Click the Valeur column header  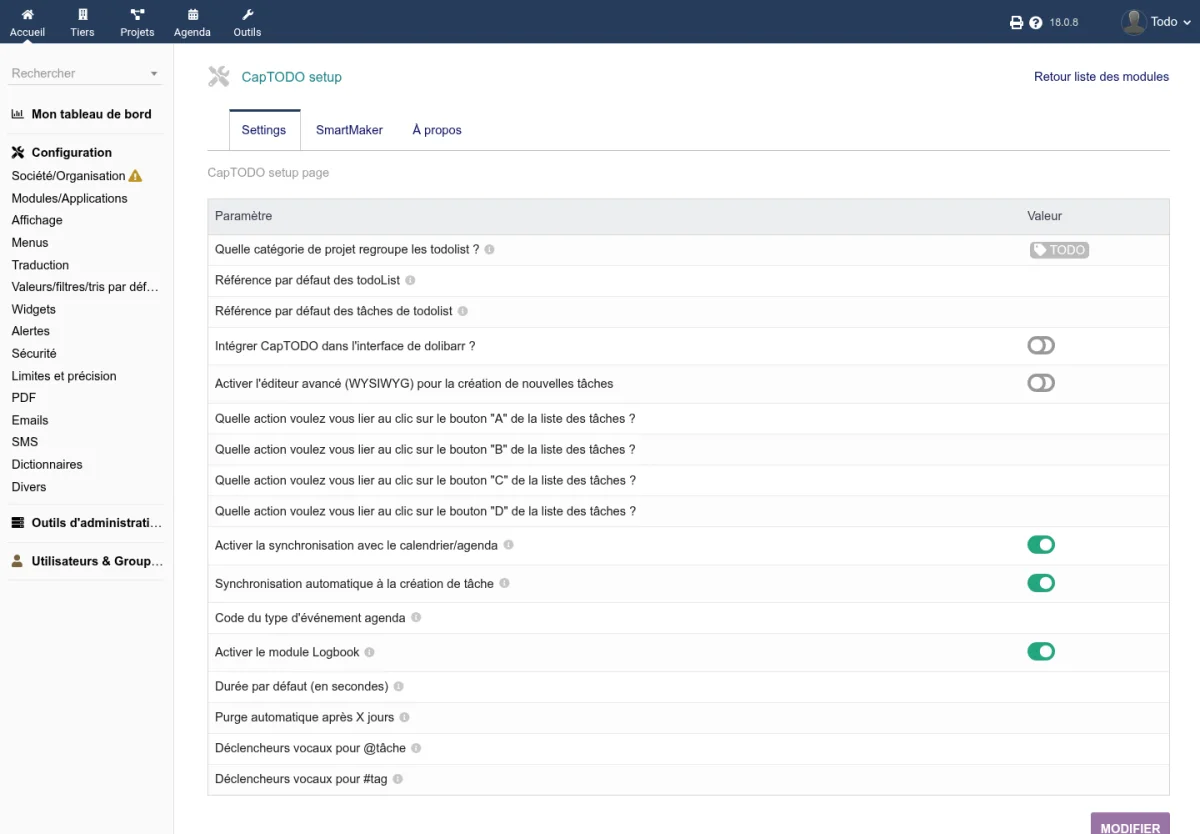tap(1044, 216)
